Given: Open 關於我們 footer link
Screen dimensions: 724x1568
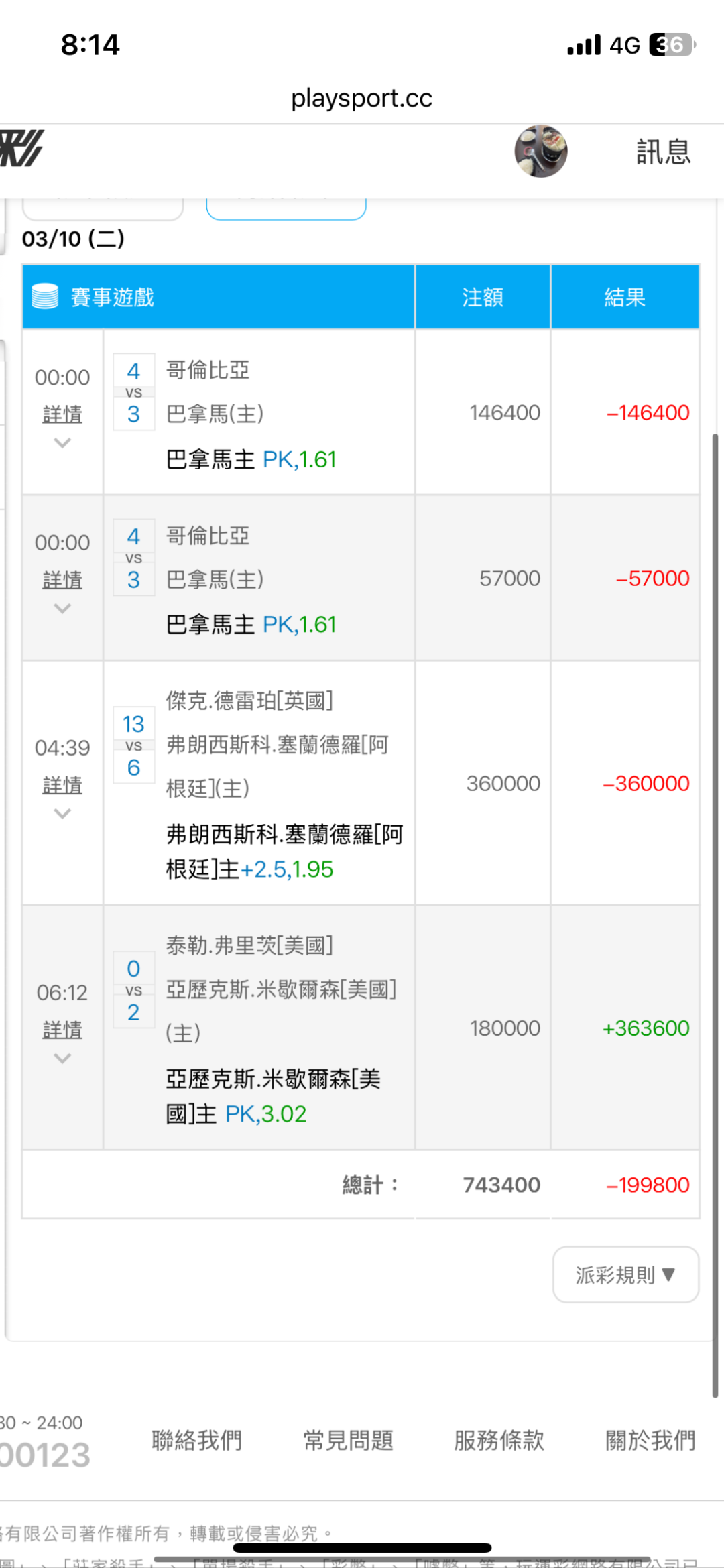Looking at the screenshot, I should [x=650, y=1440].
